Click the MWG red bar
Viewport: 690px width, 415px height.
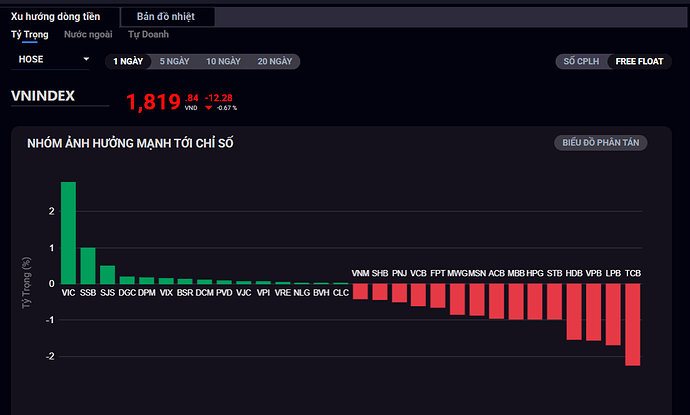(457, 299)
